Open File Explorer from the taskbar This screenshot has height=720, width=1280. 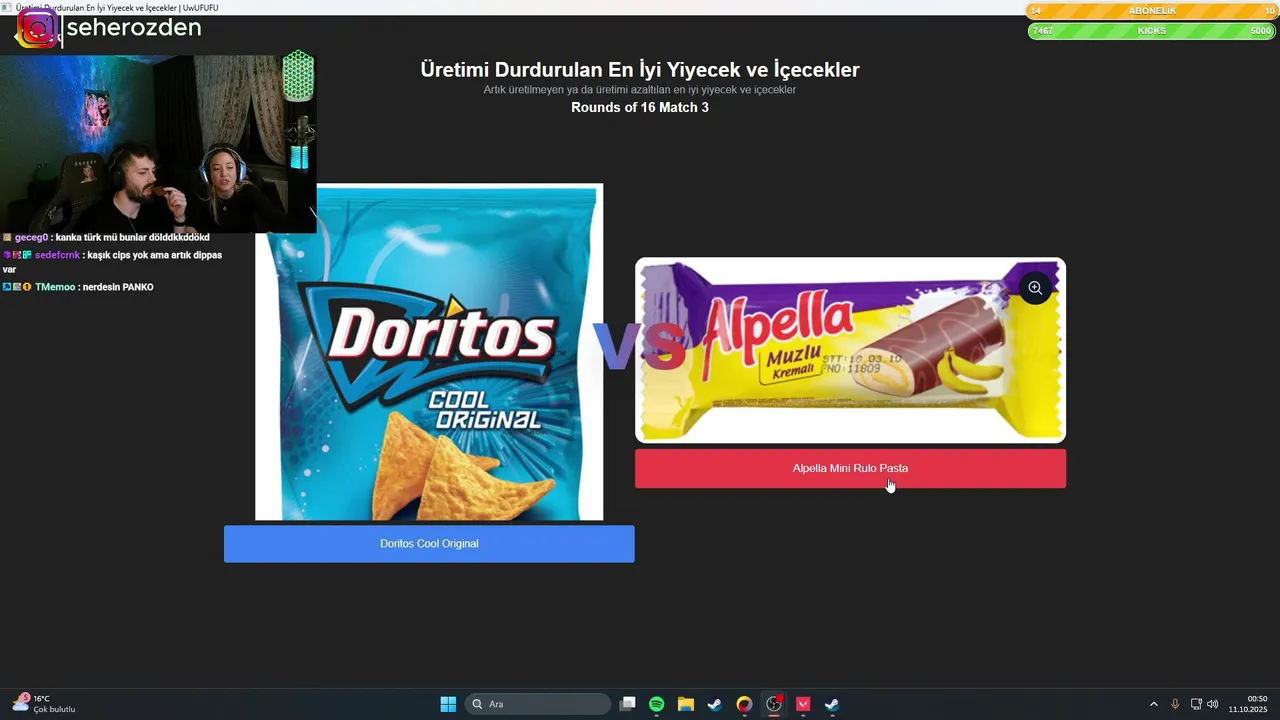[686, 704]
